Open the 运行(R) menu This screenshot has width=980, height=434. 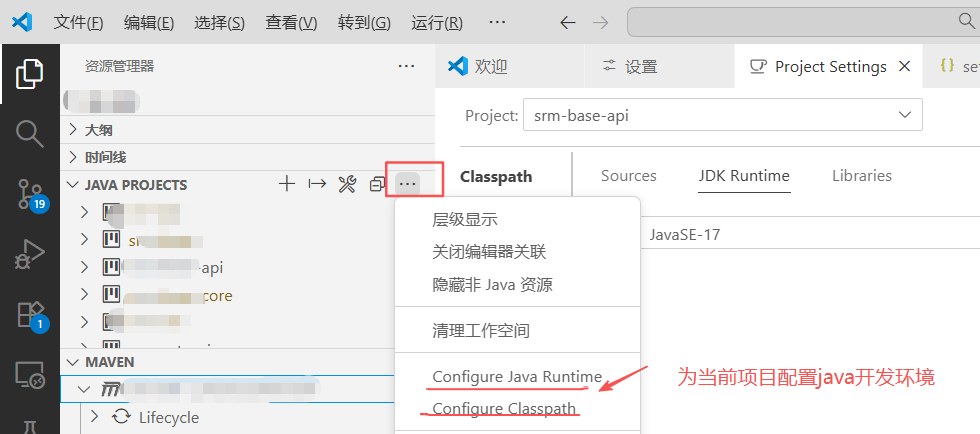click(437, 23)
